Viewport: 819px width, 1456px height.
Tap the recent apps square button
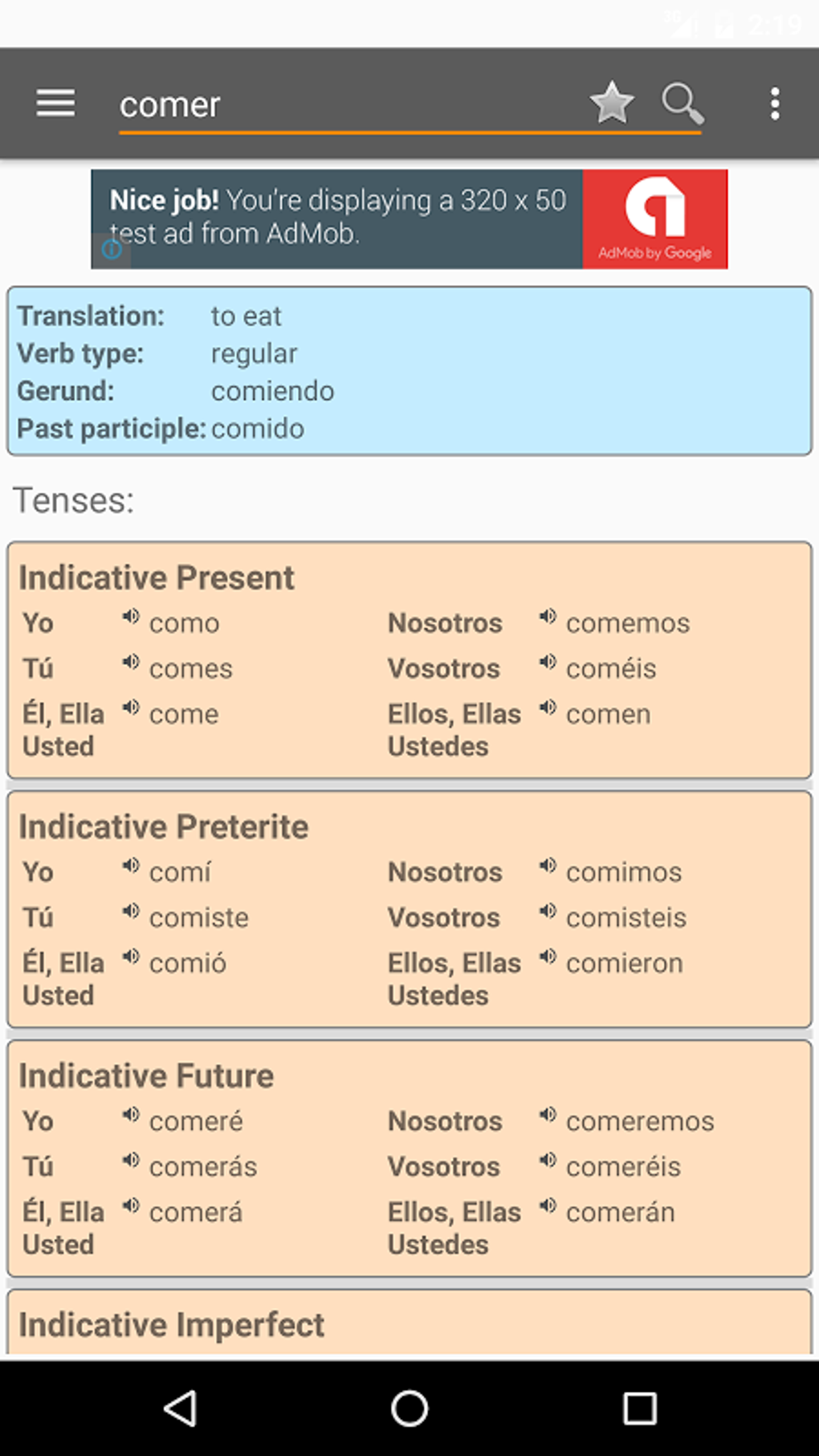click(x=640, y=1407)
